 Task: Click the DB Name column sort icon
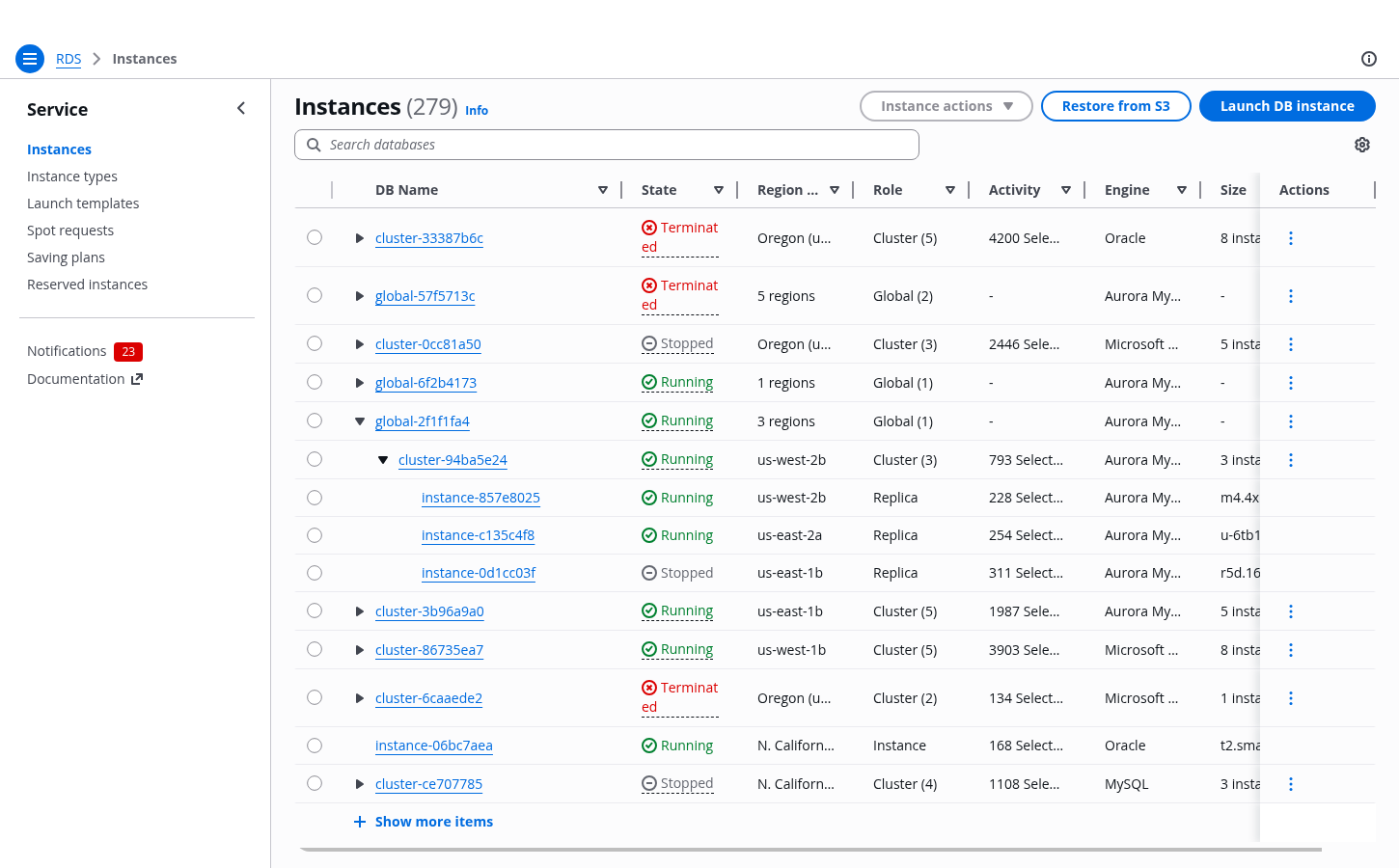tap(603, 190)
